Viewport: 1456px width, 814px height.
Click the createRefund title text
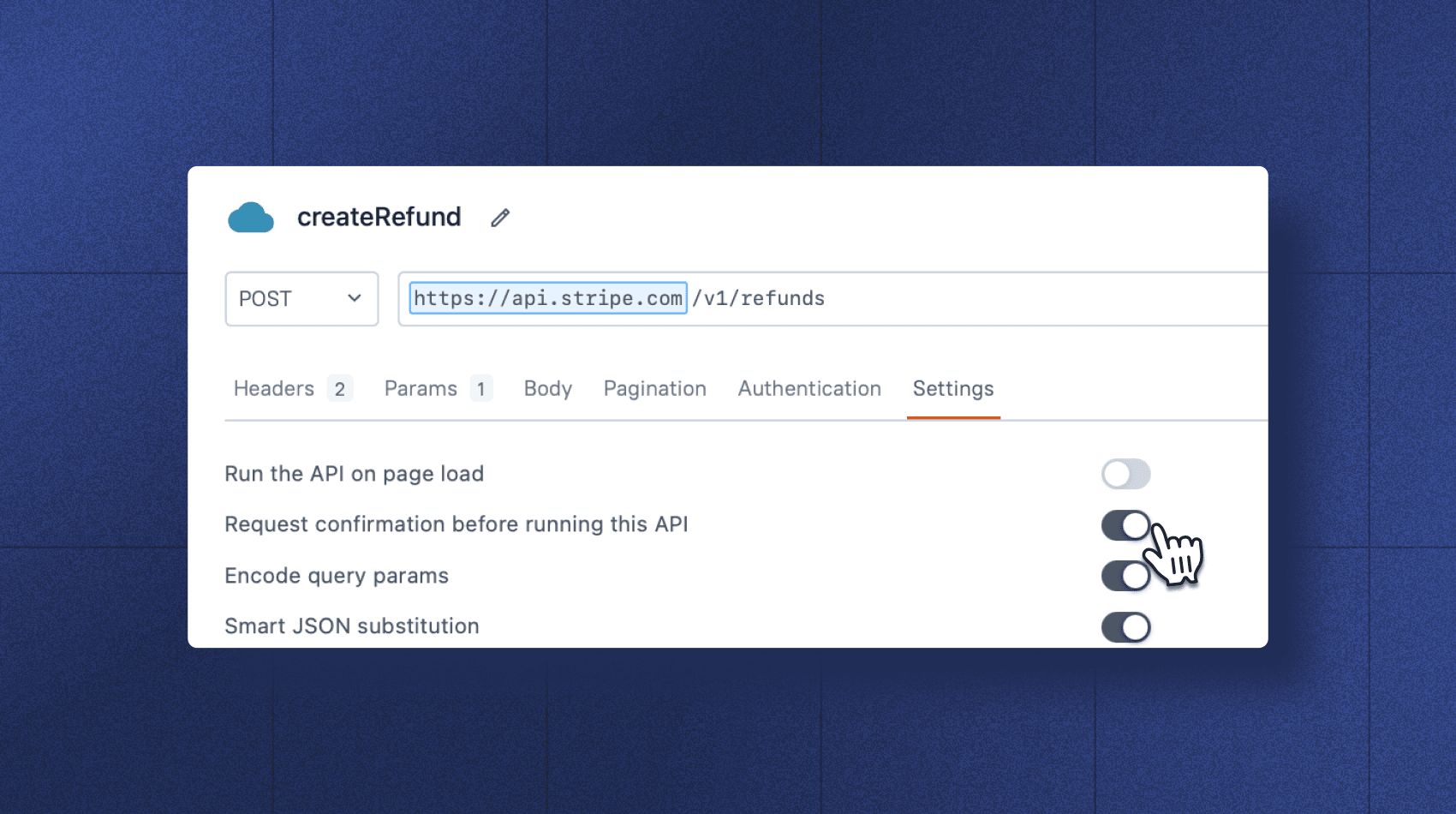pos(379,217)
